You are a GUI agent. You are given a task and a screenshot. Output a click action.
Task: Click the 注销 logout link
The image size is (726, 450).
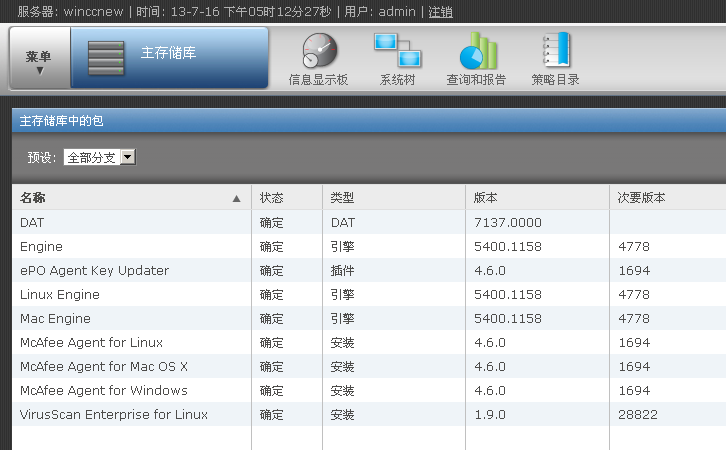[440, 12]
